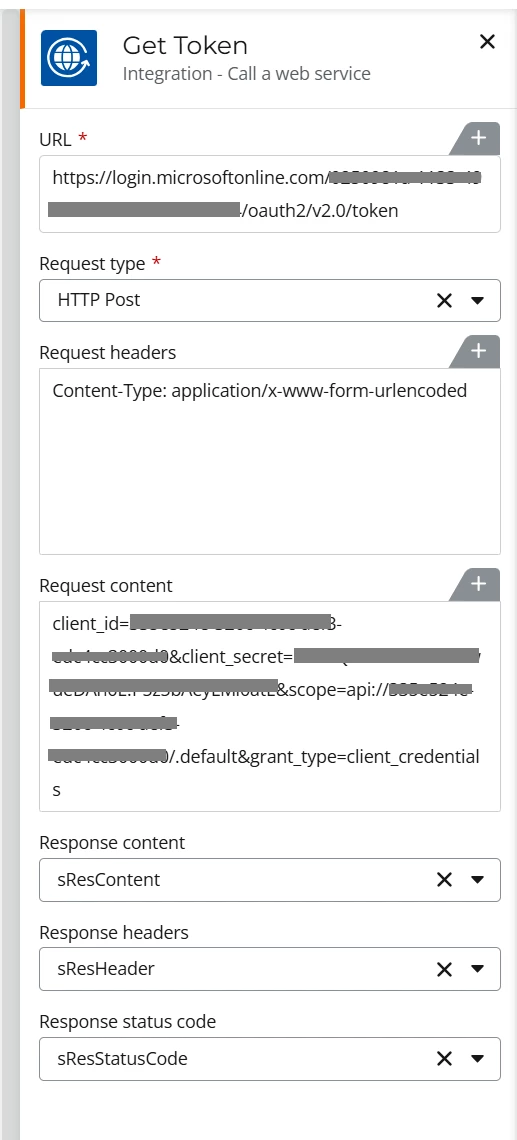Viewport: 517px width, 1140px height.
Task: Clear the HTTP Post request type selection
Action: tap(444, 300)
